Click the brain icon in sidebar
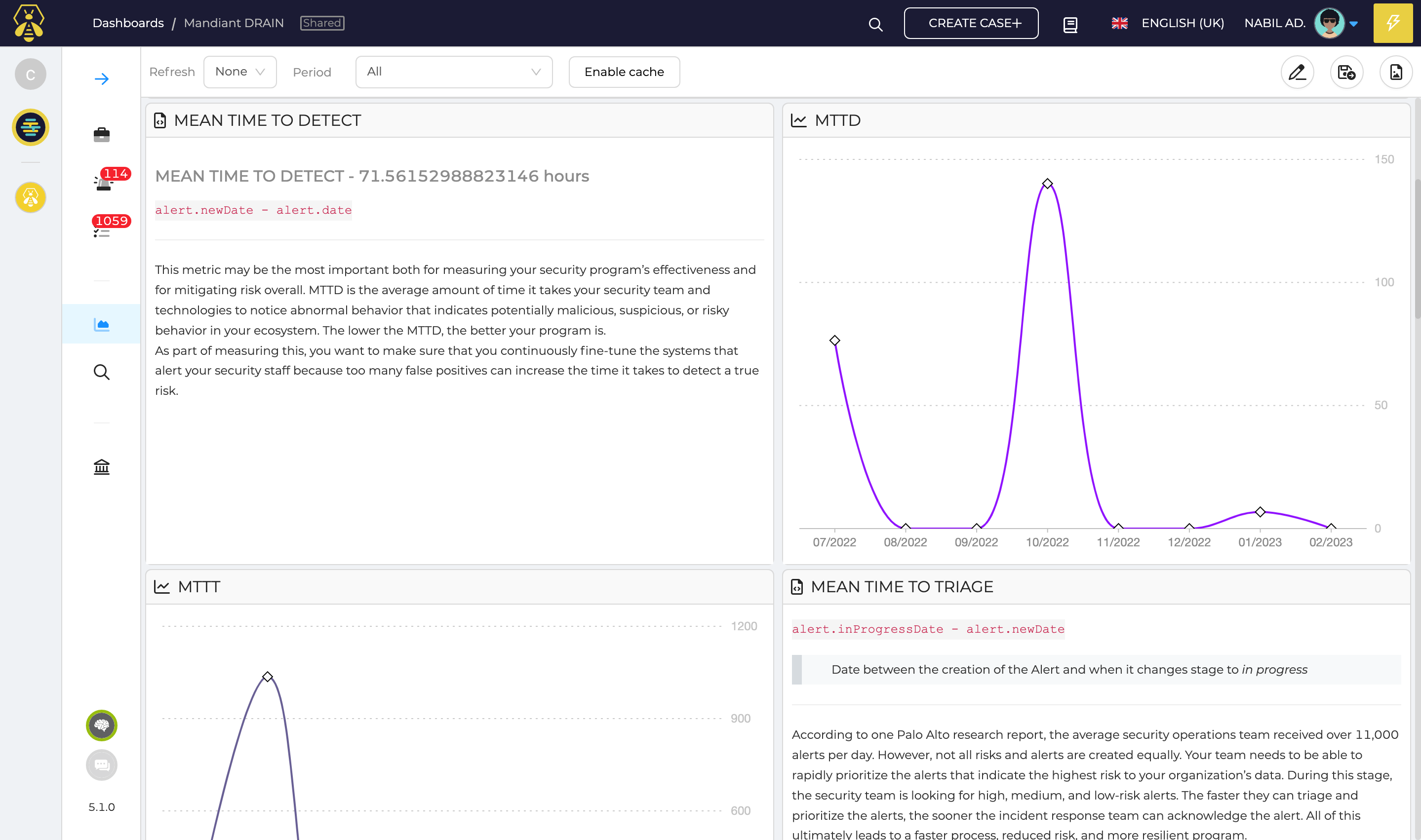Screen dimensions: 1421x840 tap(101, 725)
